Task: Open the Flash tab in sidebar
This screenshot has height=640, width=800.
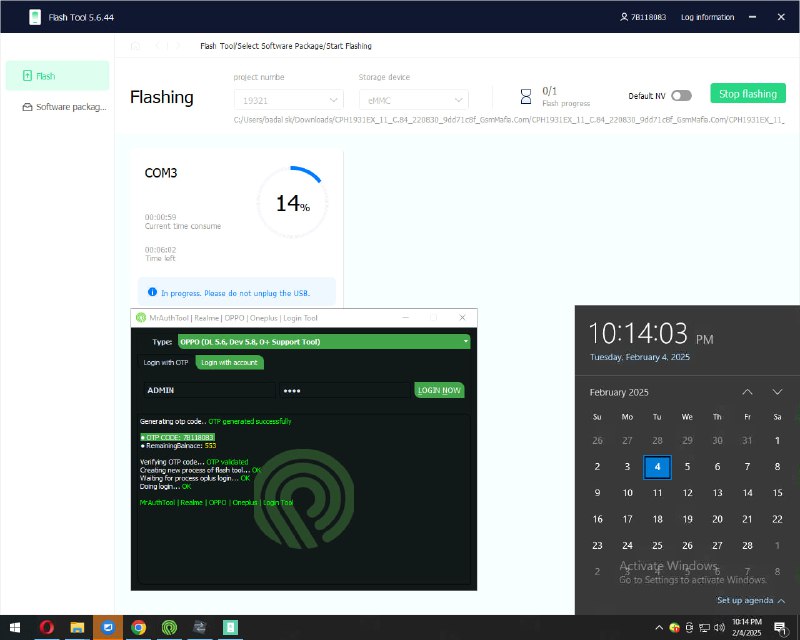Action: click(x=57, y=76)
